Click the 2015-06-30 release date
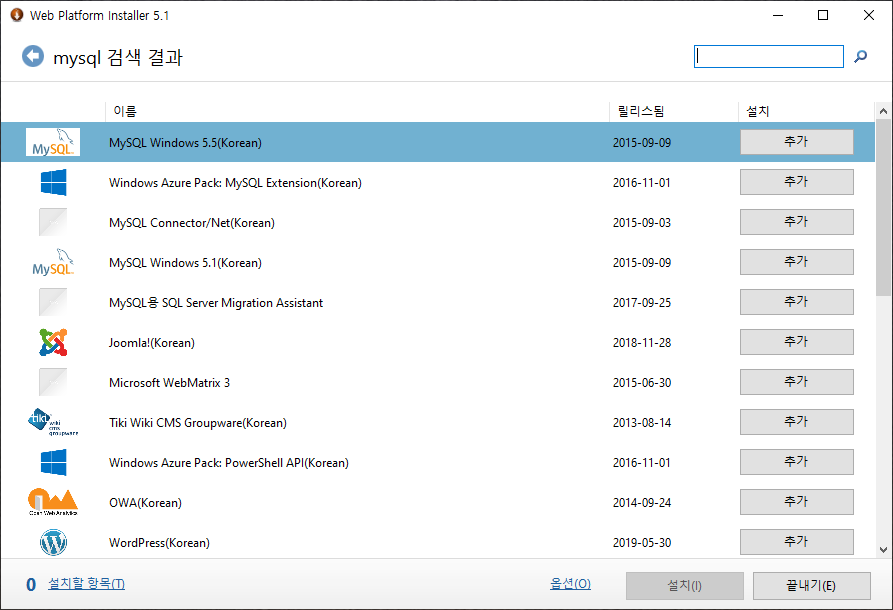 (642, 383)
